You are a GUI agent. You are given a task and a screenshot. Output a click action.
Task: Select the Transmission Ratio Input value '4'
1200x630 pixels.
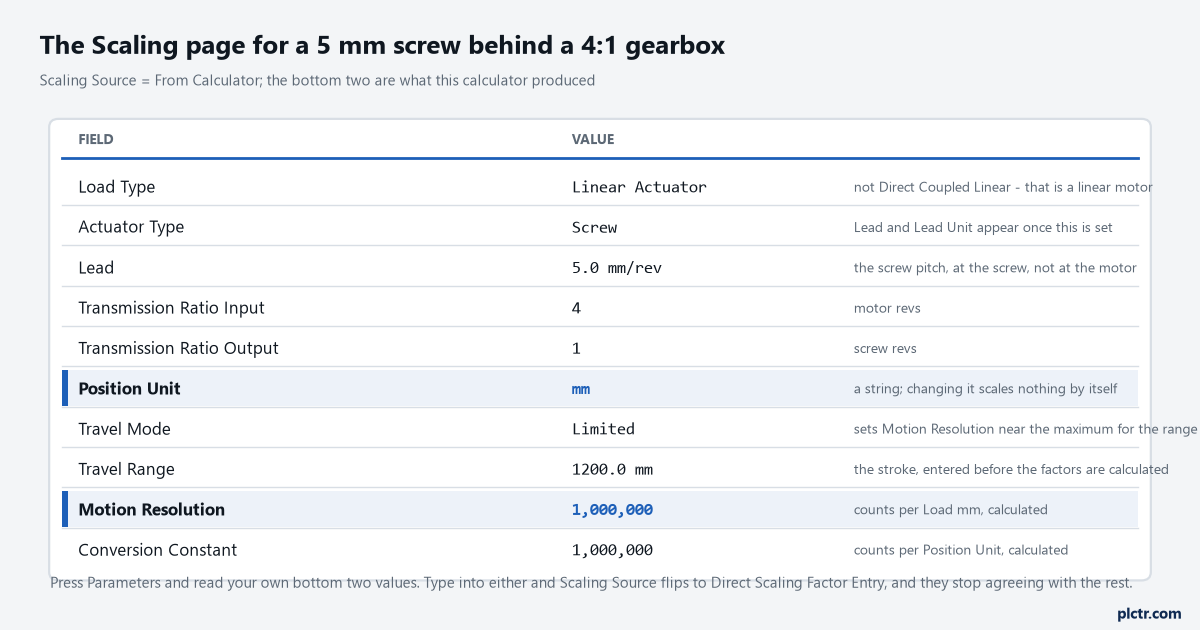click(x=576, y=308)
